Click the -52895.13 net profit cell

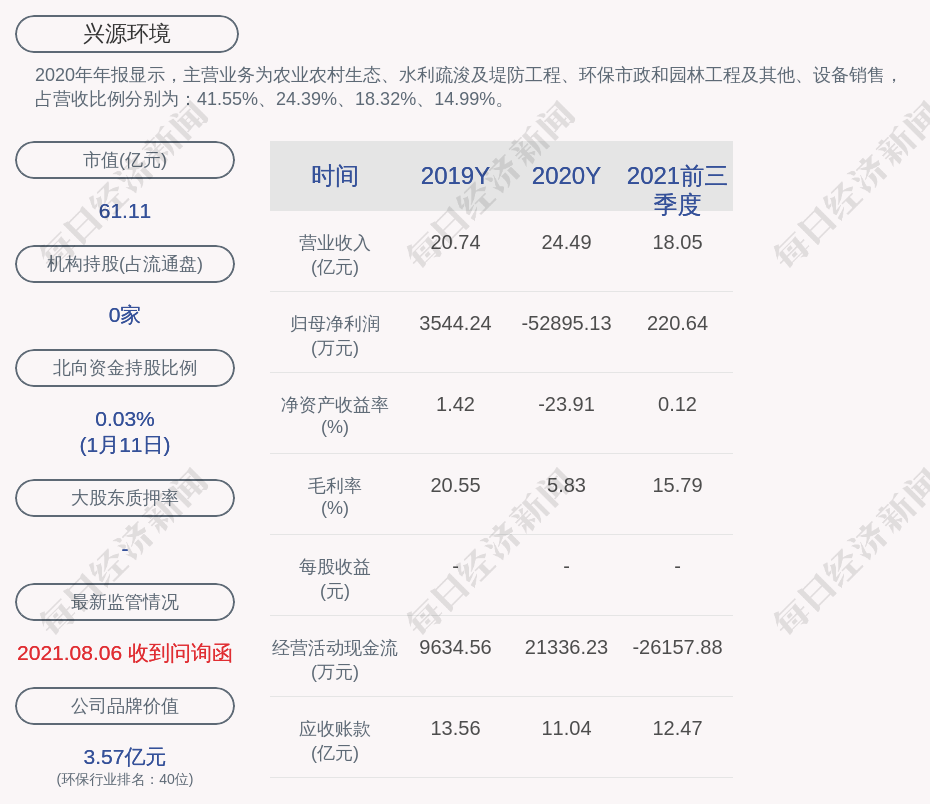[x=566, y=324]
